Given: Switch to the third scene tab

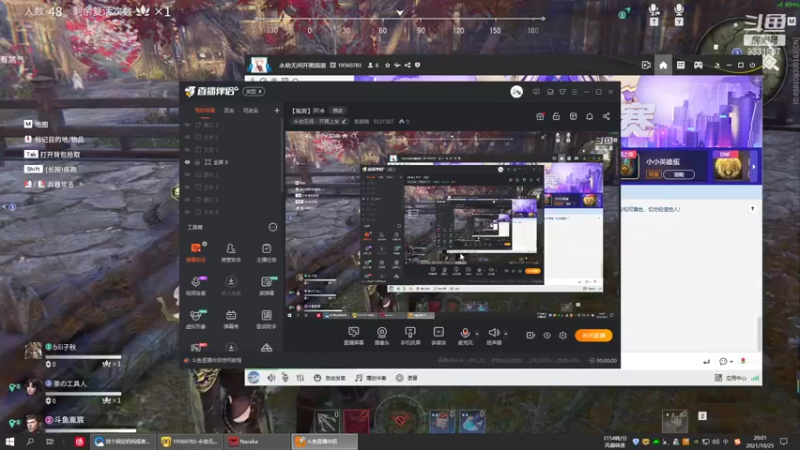Looking at the screenshot, I should click(x=250, y=111).
